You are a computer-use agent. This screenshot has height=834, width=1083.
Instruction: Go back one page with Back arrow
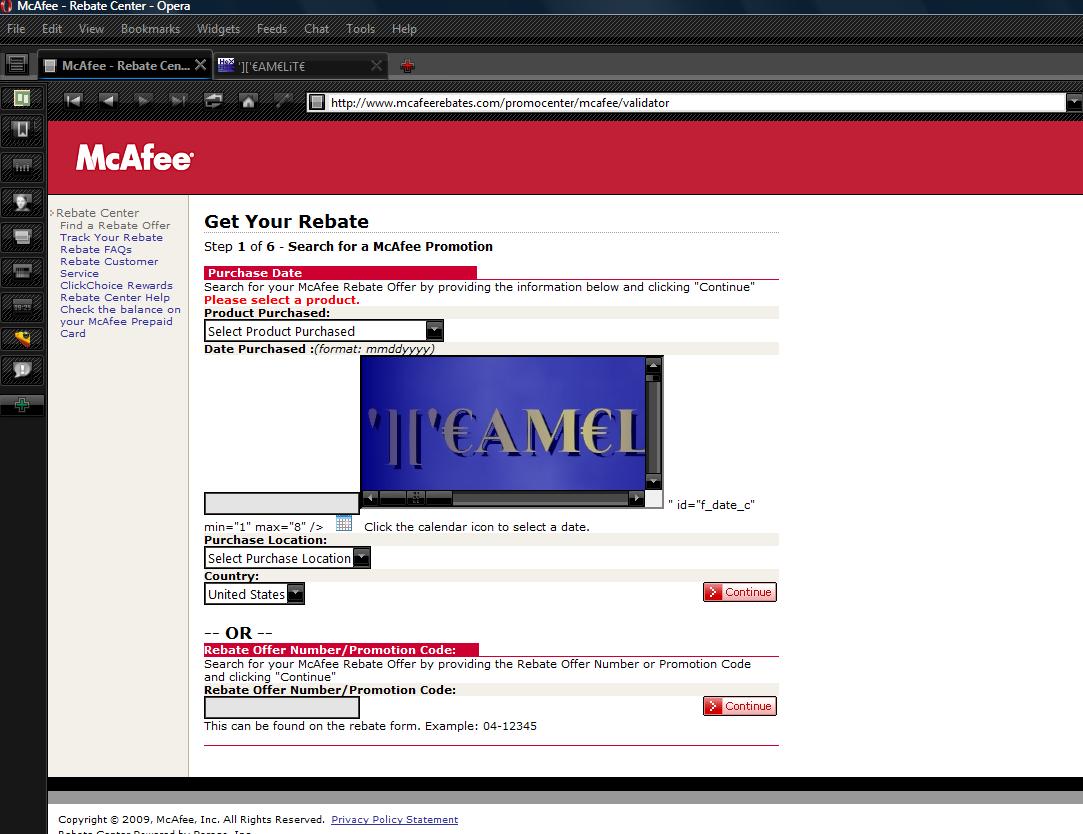click(x=108, y=101)
